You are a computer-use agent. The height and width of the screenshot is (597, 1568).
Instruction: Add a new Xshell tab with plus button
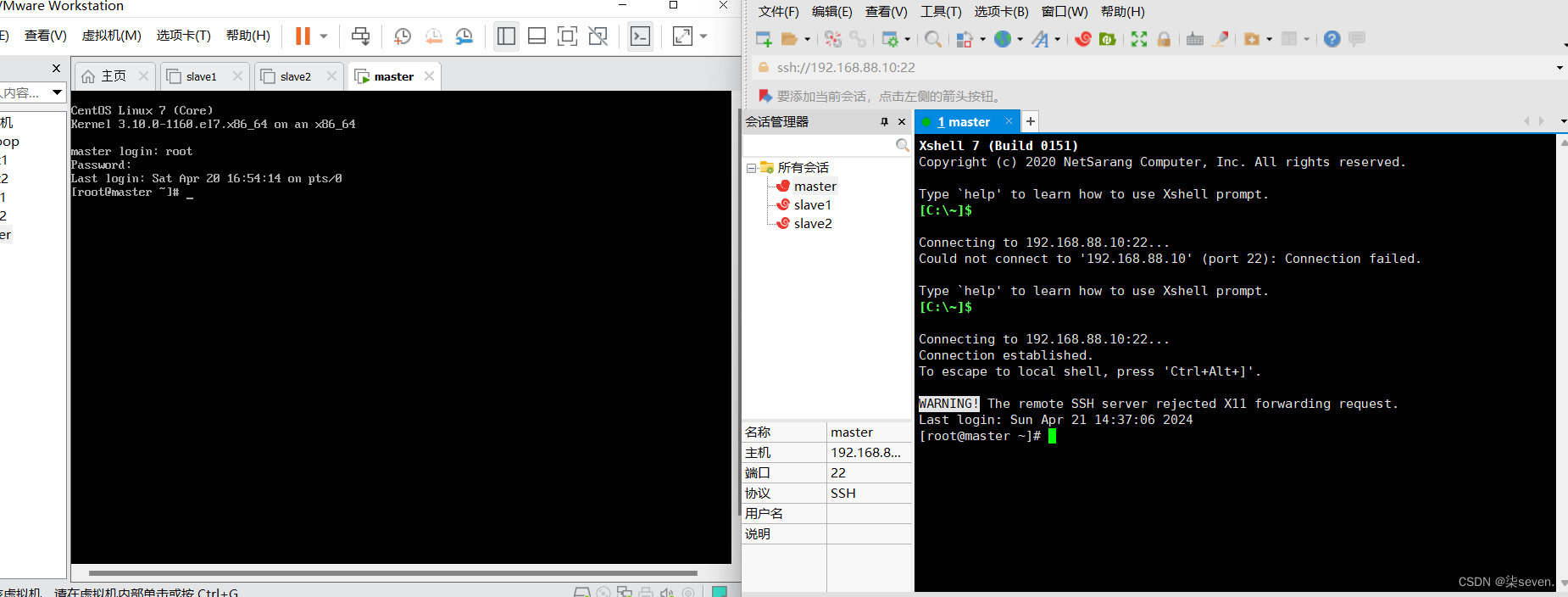click(x=1030, y=121)
